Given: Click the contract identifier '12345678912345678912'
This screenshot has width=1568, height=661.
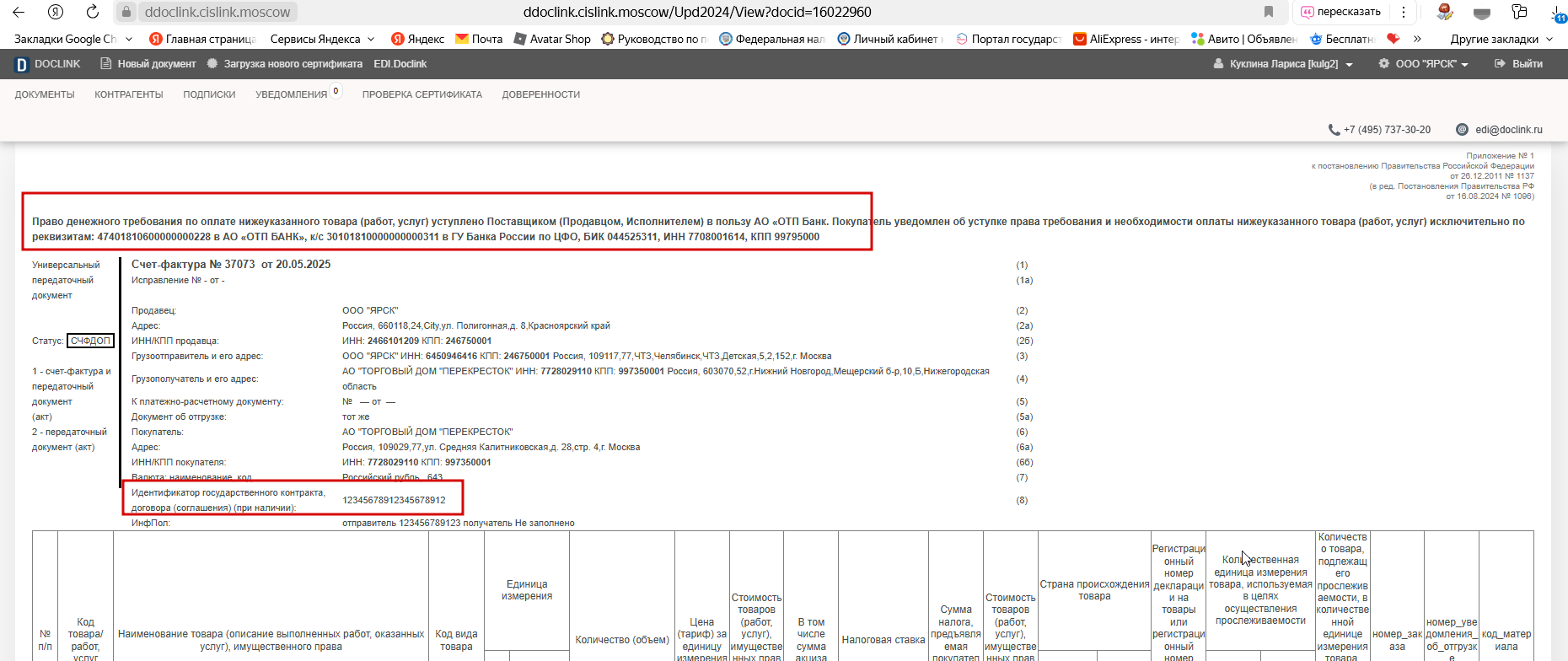Looking at the screenshot, I should (x=394, y=500).
